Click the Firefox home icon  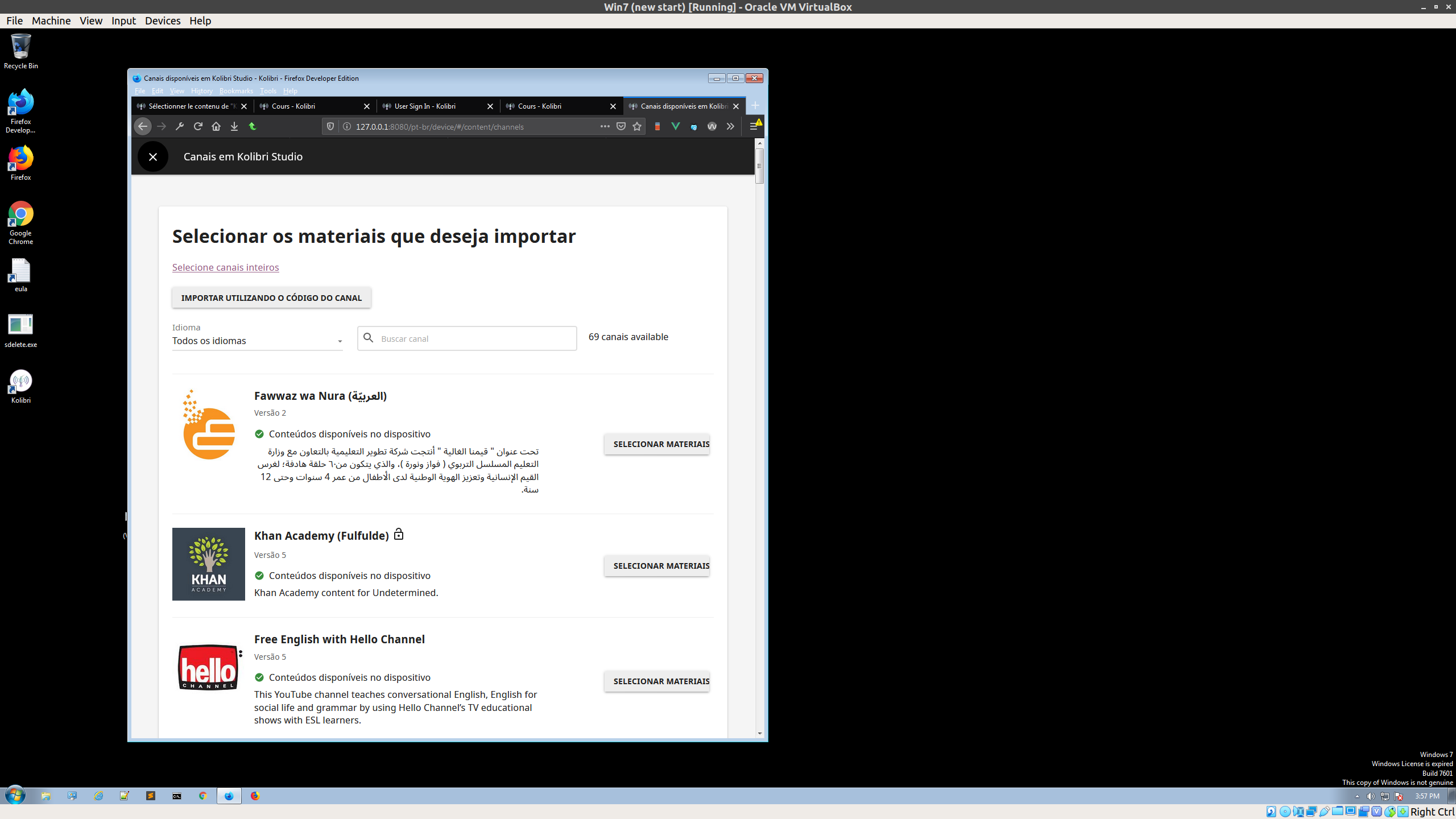click(216, 126)
